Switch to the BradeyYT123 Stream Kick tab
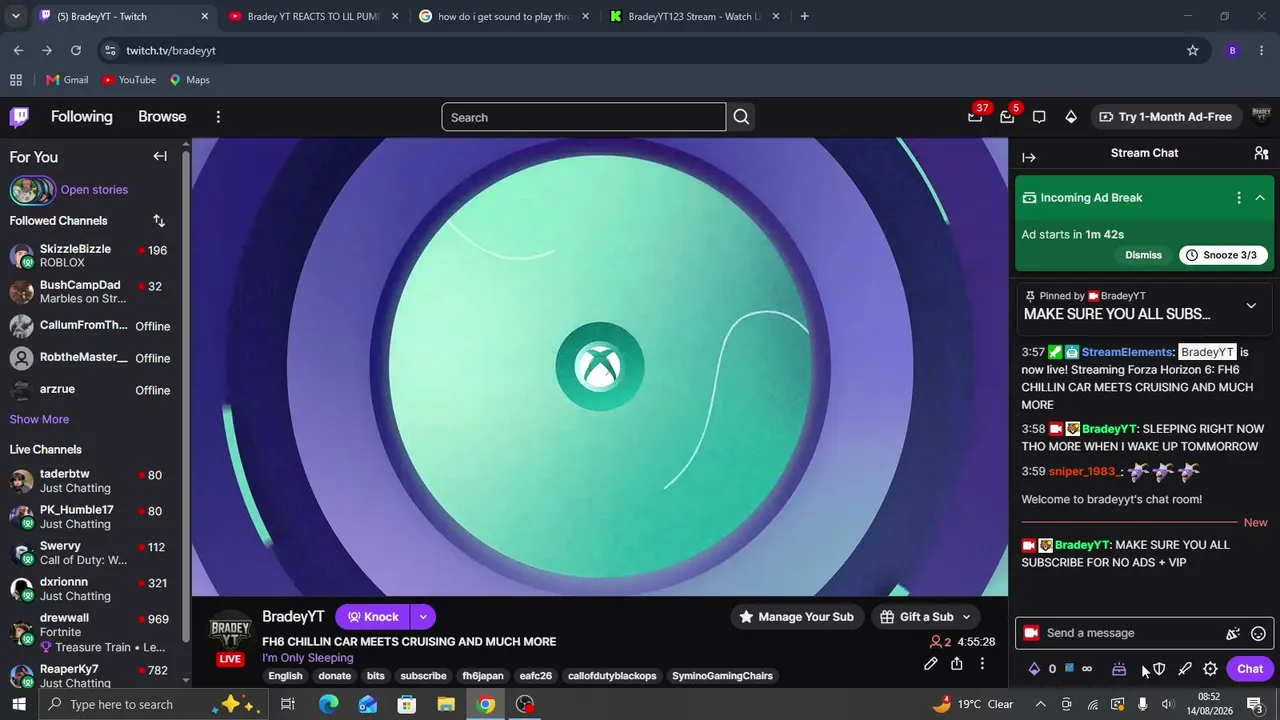Image resolution: width=1280 pixels, height=720 pixels. (x=694, y=16)
